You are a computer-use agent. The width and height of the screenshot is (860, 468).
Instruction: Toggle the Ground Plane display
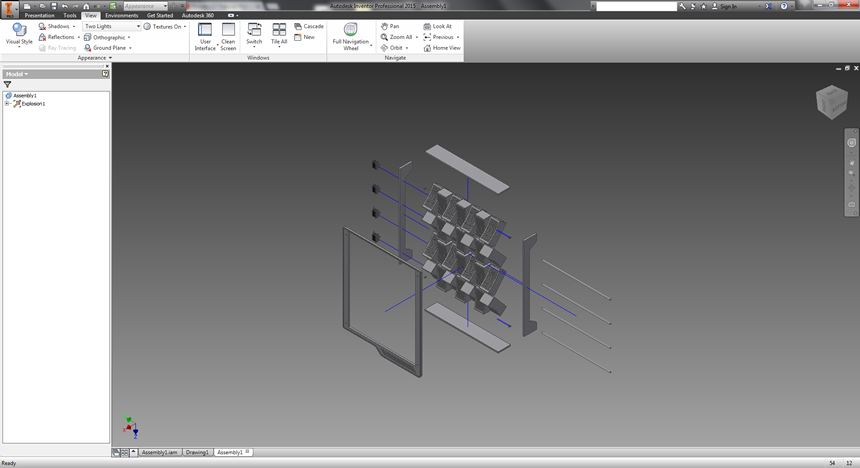click(x=104, y=48)
